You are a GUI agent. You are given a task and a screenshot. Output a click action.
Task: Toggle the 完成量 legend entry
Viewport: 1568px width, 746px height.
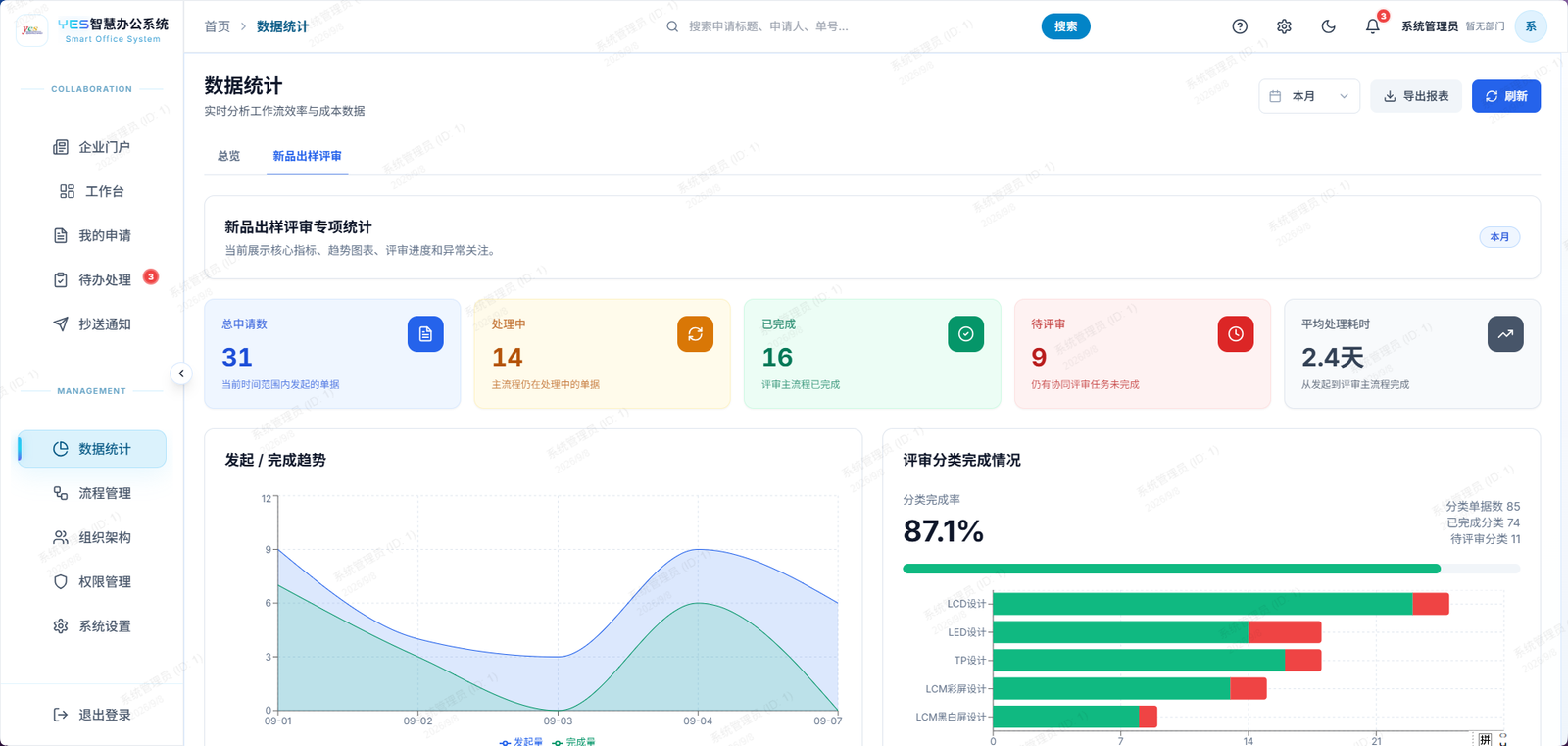574,742
